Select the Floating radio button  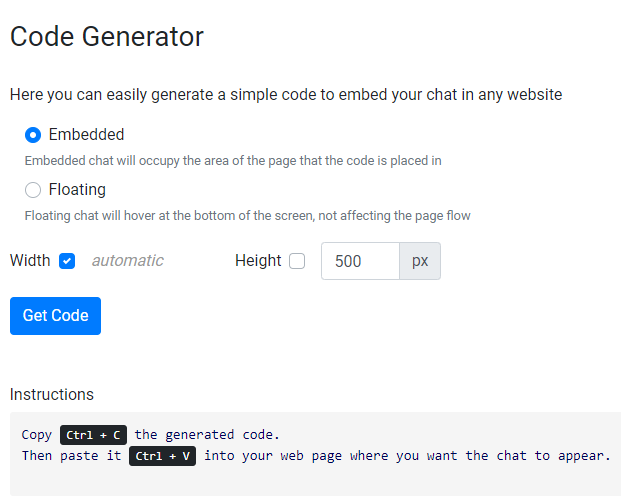pos(33,190)
